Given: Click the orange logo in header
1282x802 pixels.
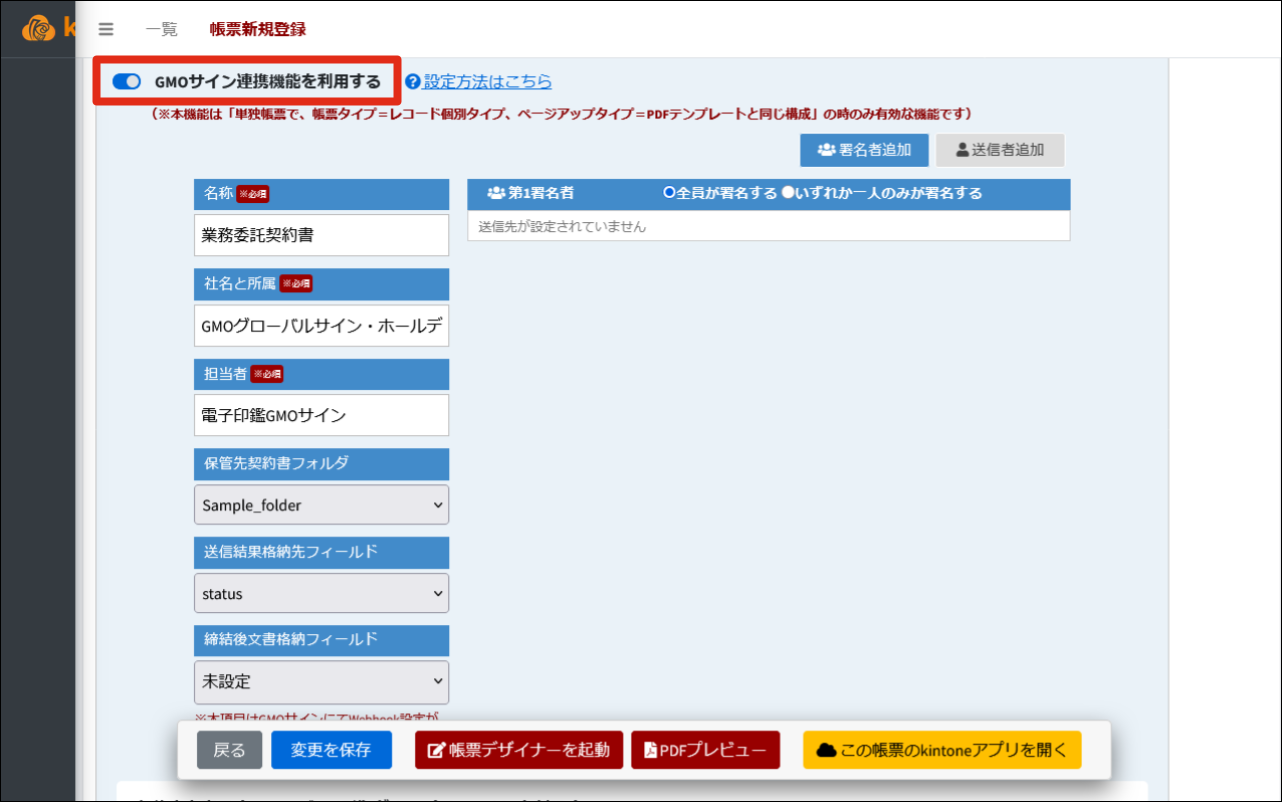Looking at the screenshot, I should click(39, 29).
